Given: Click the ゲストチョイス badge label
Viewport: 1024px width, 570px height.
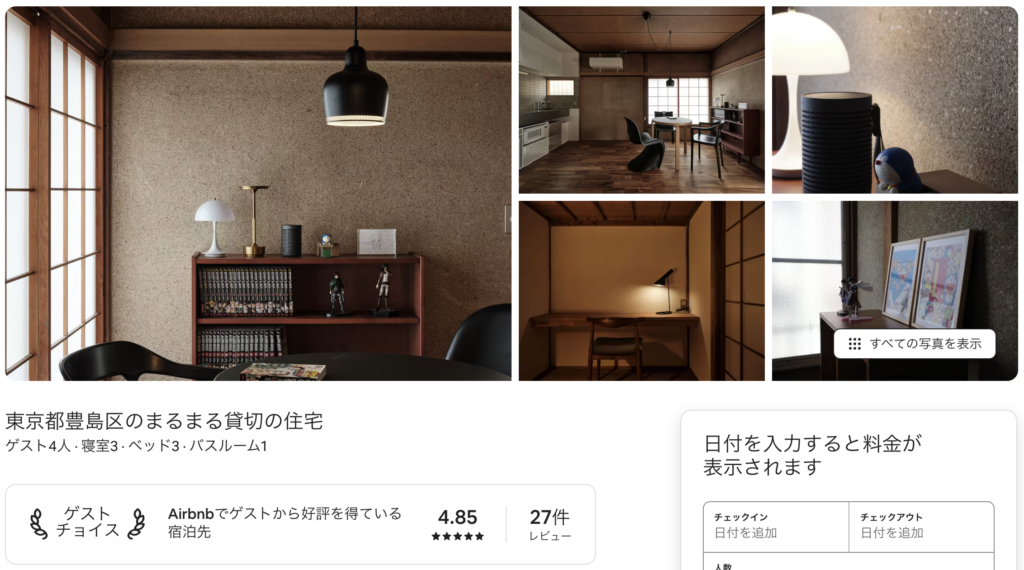Looking at the screenshot, I should coord(88,522).
